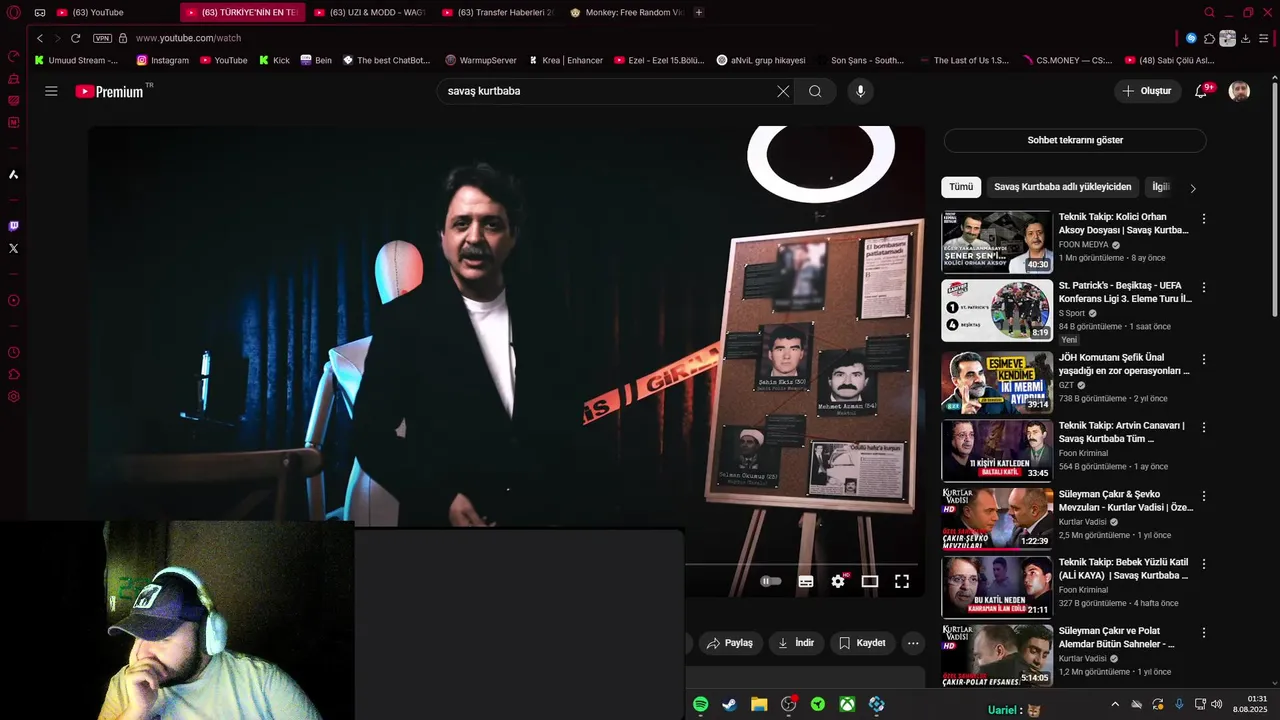Switch to the (63) YouTube tab

[98, 13]
